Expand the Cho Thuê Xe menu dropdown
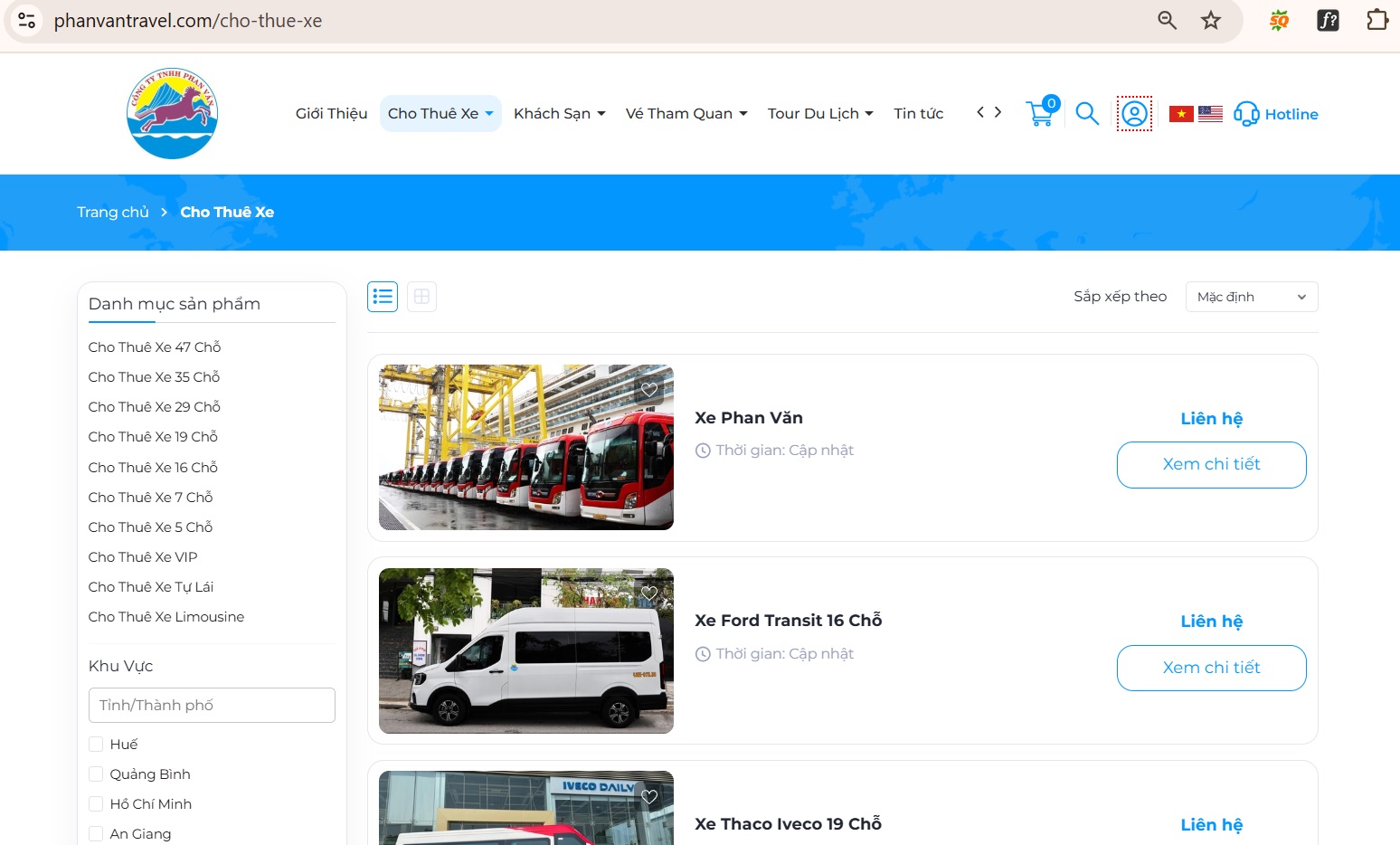This screenshot has height=845, width=1400. pos(440,113)
